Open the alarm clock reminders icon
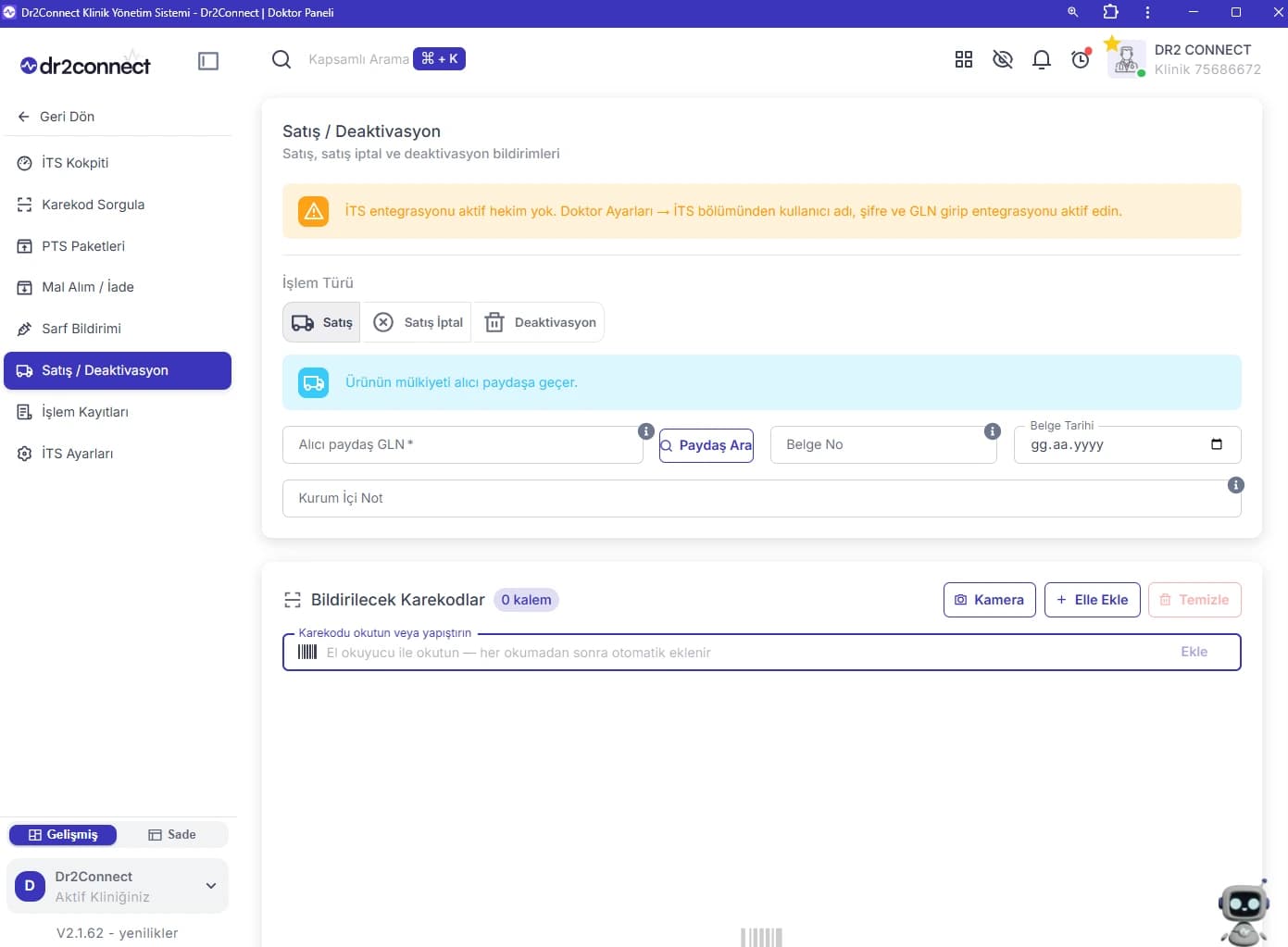 (x=1081, y=59)
